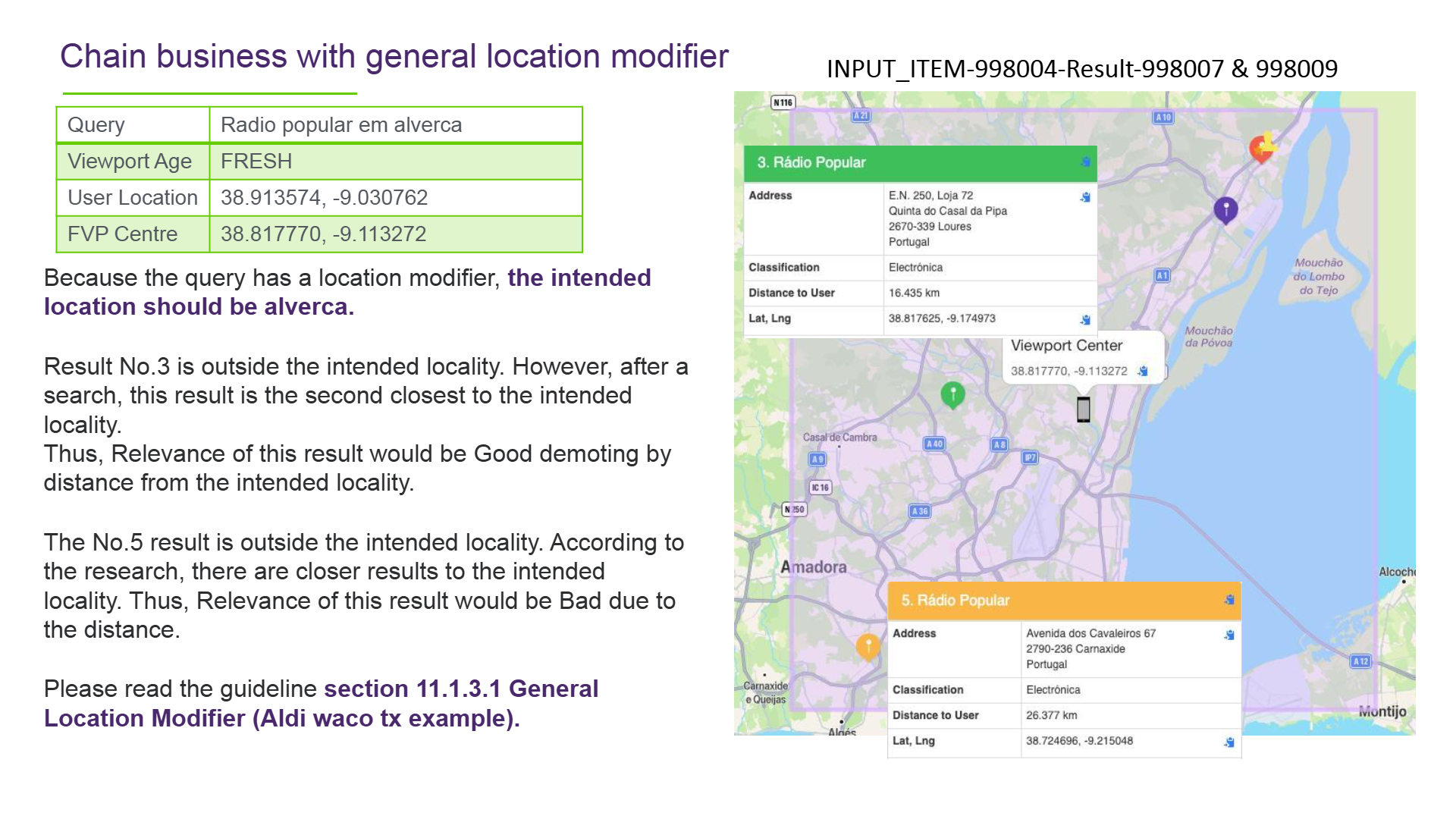Click the N250 road shield
Image resolution: width=1456 pixels, height=819 pixels.
tap(794, 510)
